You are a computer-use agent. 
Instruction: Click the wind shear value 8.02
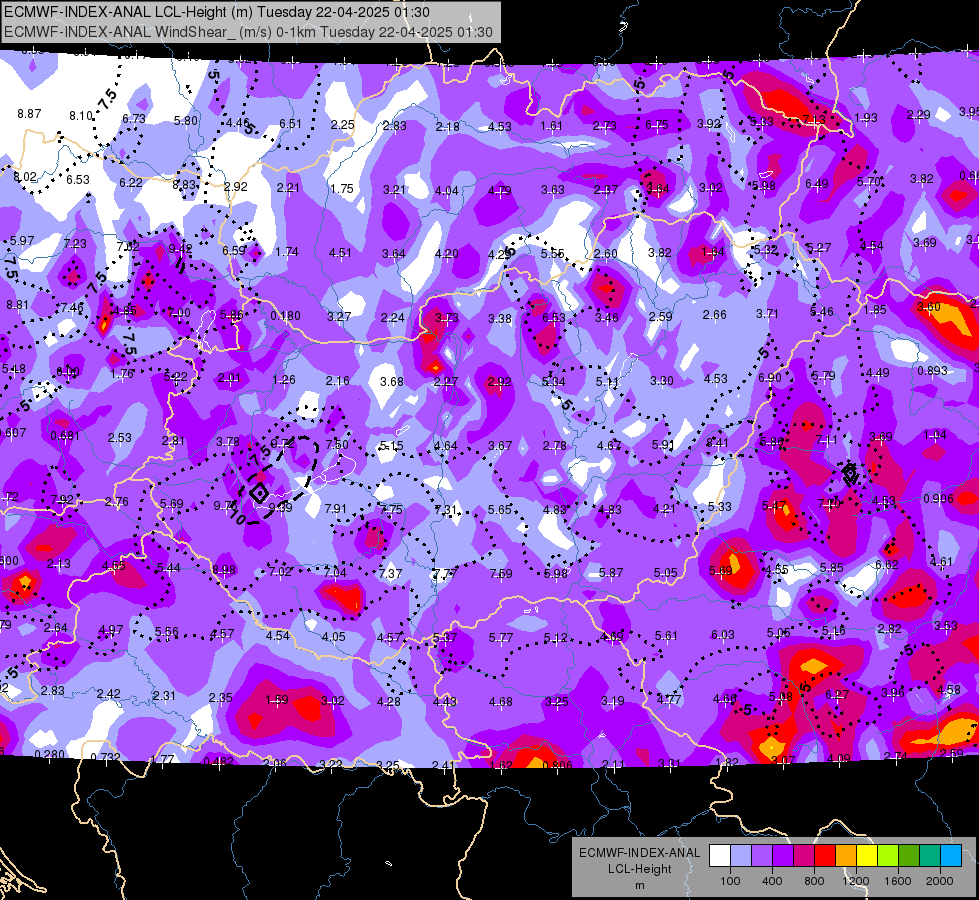pyautogui.click(x=25, y=177)
